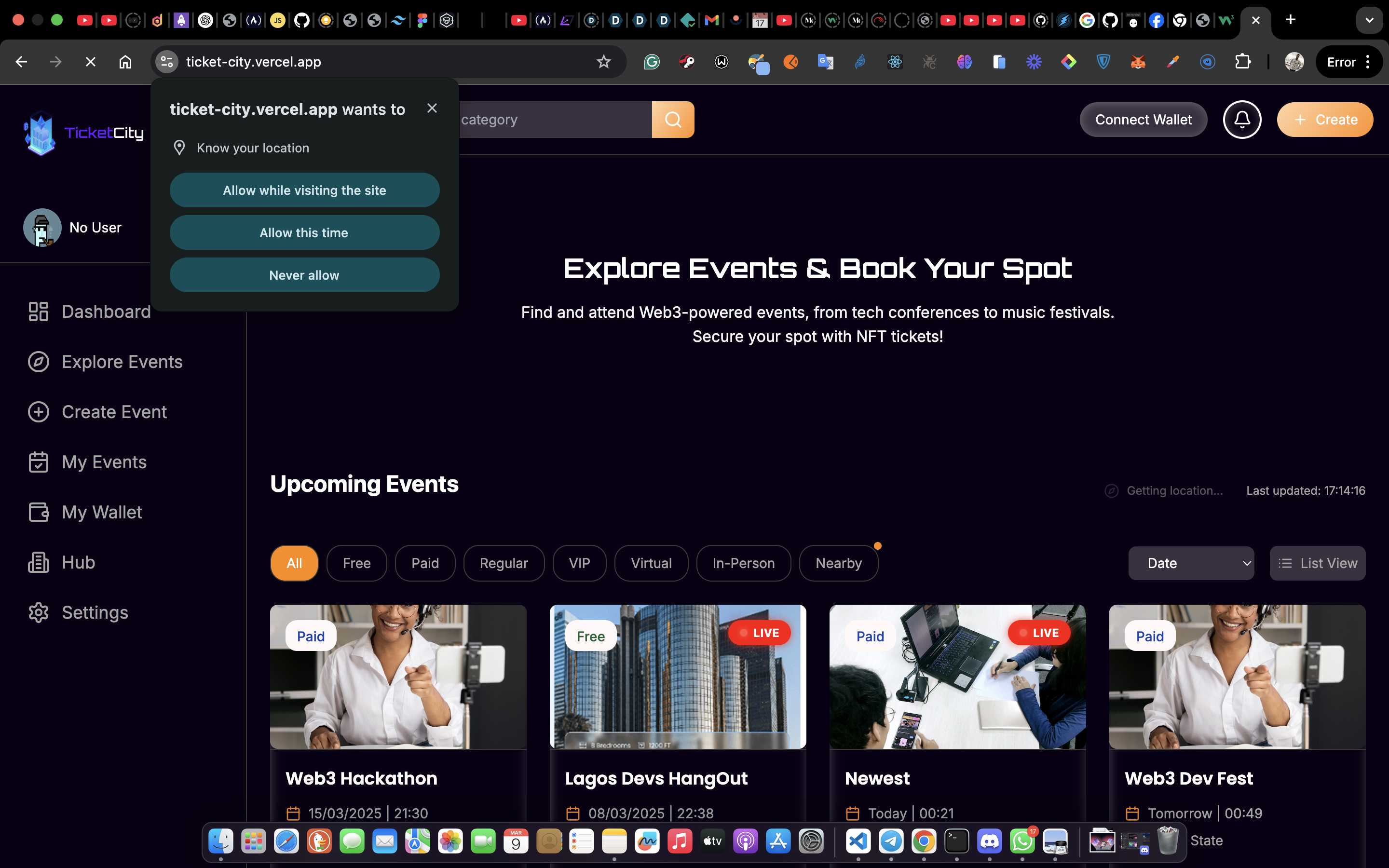
Task: Toggle the Nearby events filter
Action: point(838,563)
